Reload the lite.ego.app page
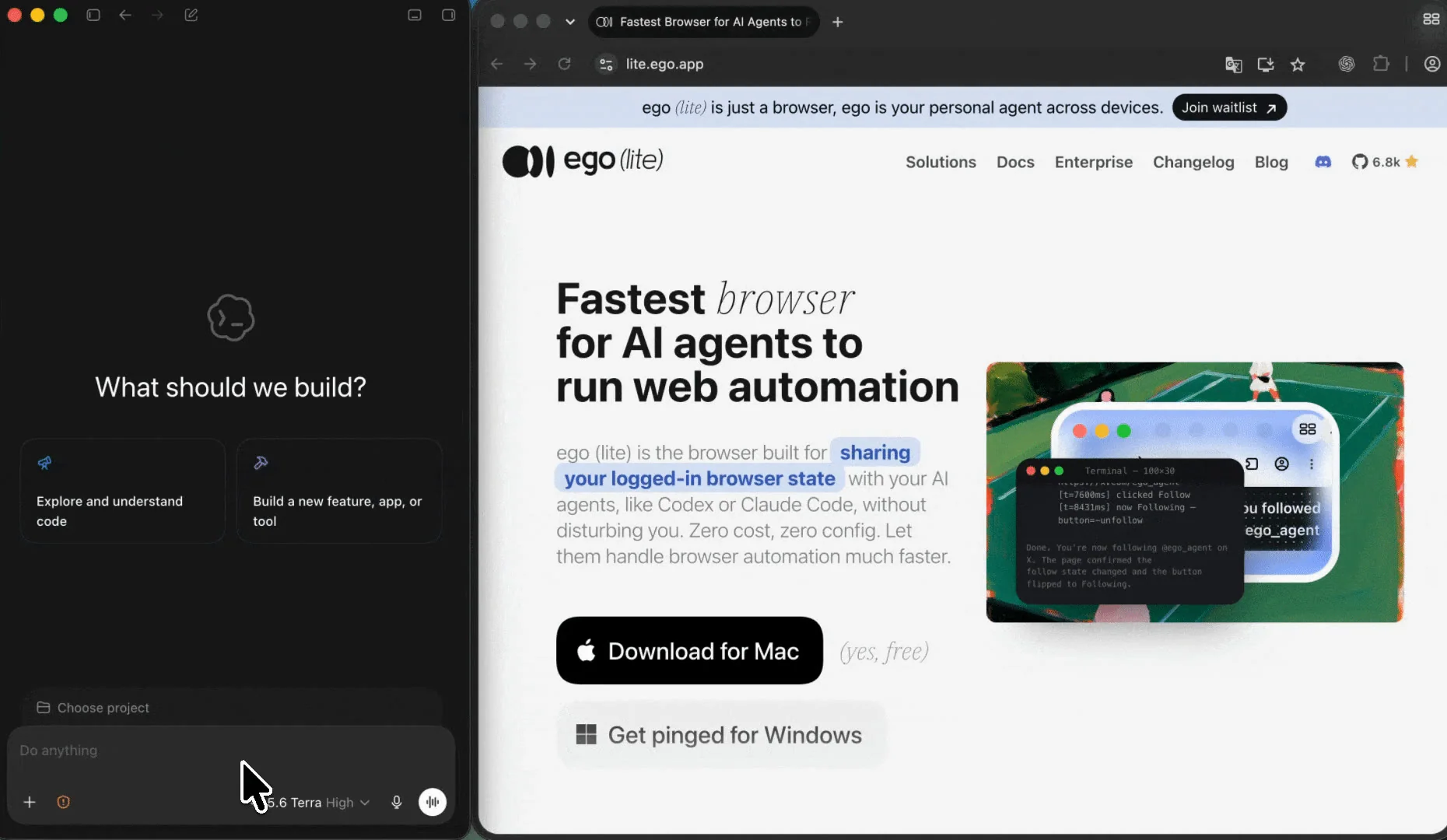Viewport: 1447px width, 840px height. click(565, 64)
